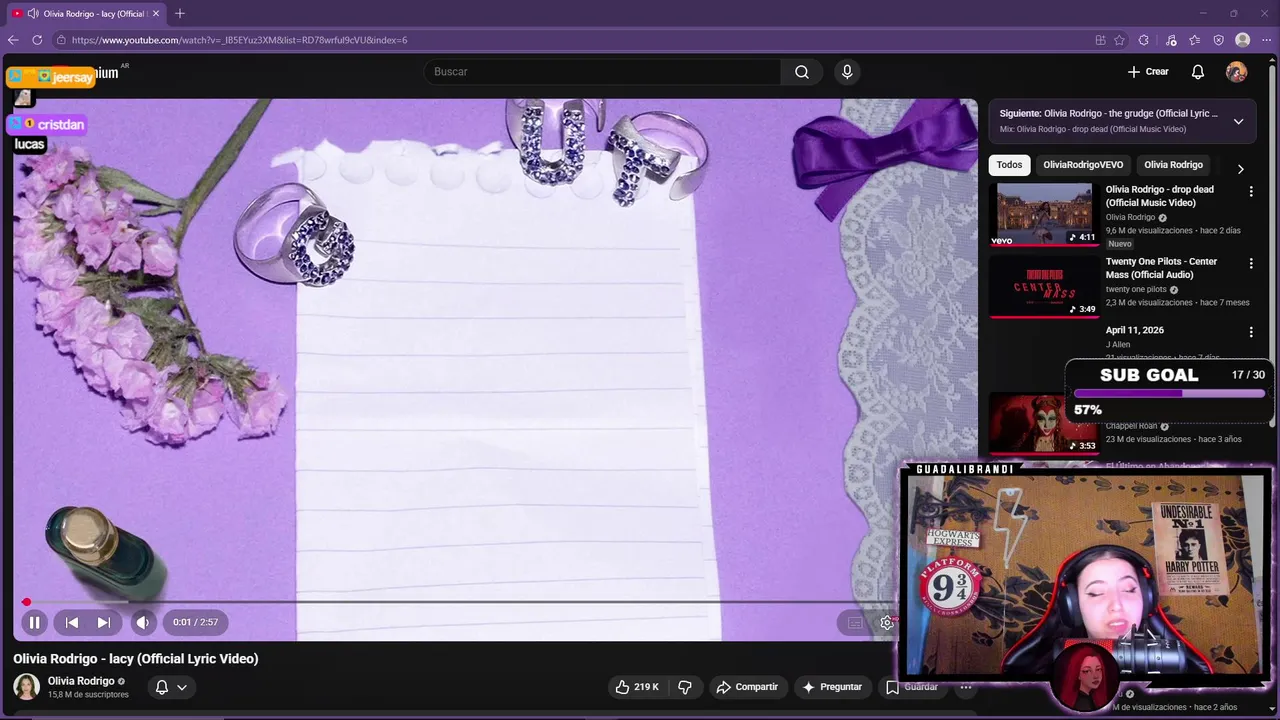Open options for April 11, 2026 video
The width and height of the screenshot is (1280, 720).
(1251, 332)
